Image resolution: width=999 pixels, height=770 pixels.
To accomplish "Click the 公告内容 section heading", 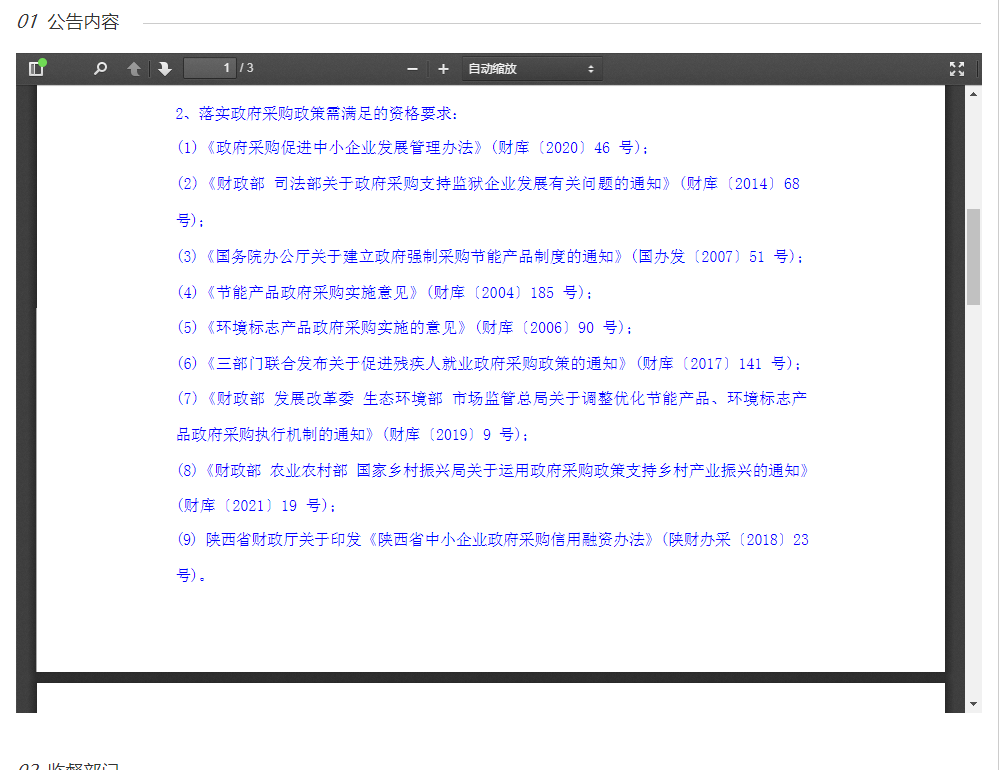I will click(x=82, y=22).
